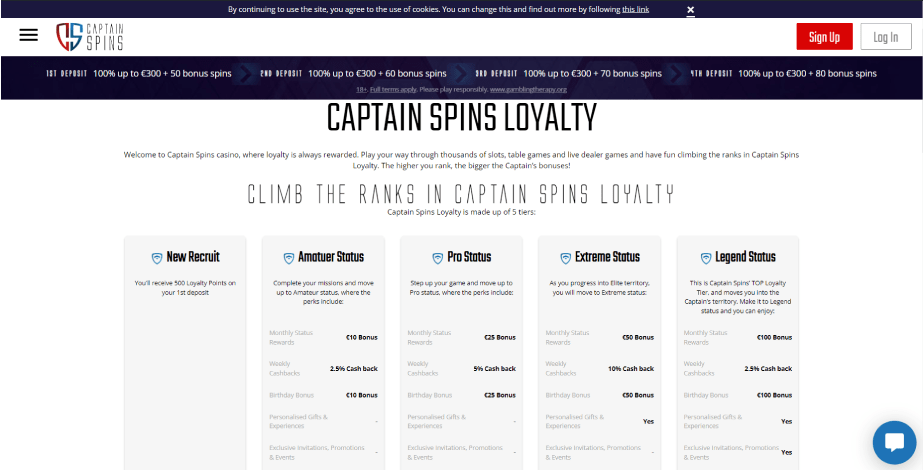Dismiss the cookie notice with the X
This screenshot has width=924, height=470.
point(691,9)
